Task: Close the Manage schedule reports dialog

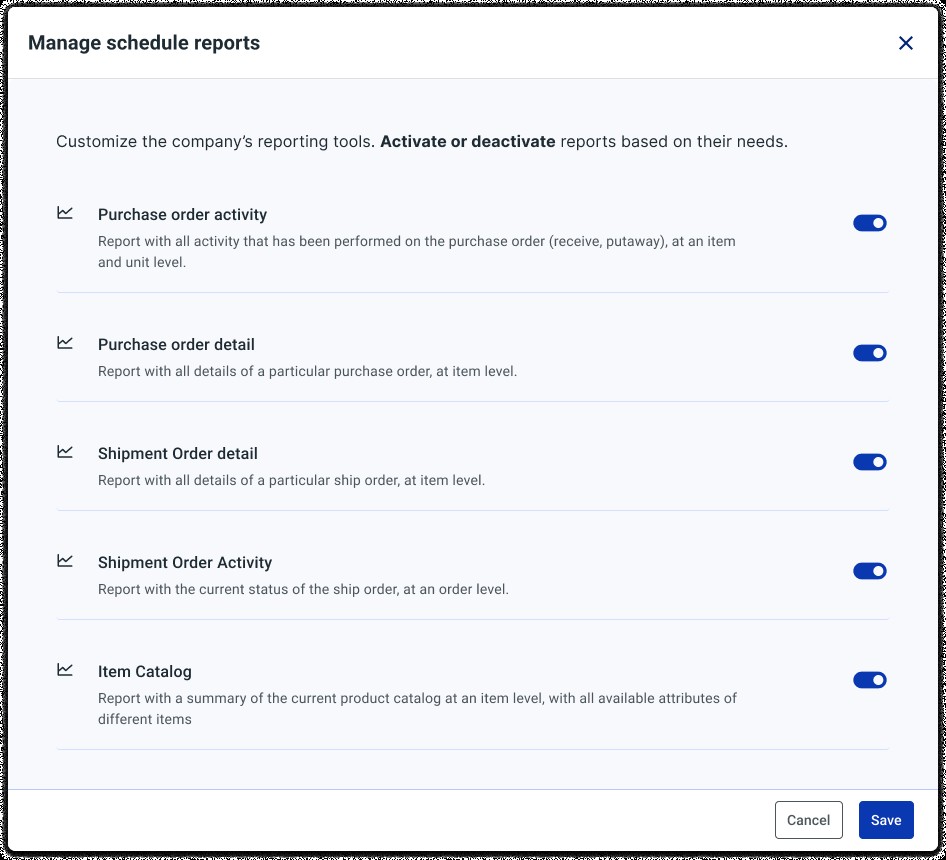Action: [x=906, y=43]
